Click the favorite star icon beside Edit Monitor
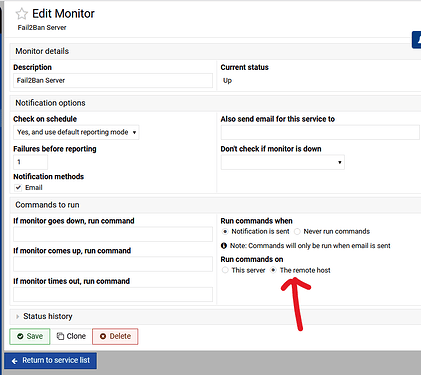The height and width of the screenshot is (375, 421). 22,14
